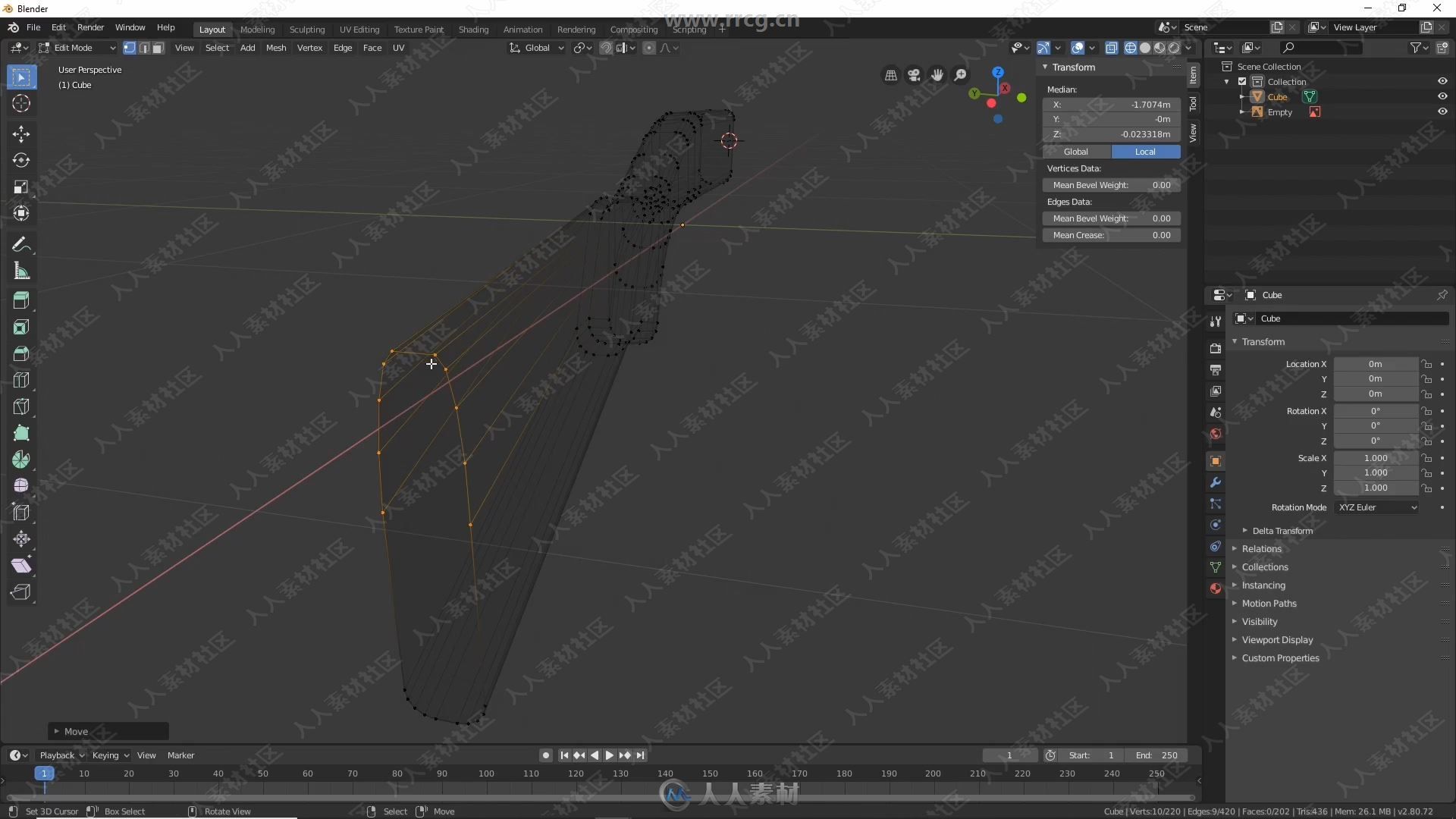The width and height of the screenshot is (1456, 819).
Task: Select the Extrude Region tool
Action: pos(21,301)
